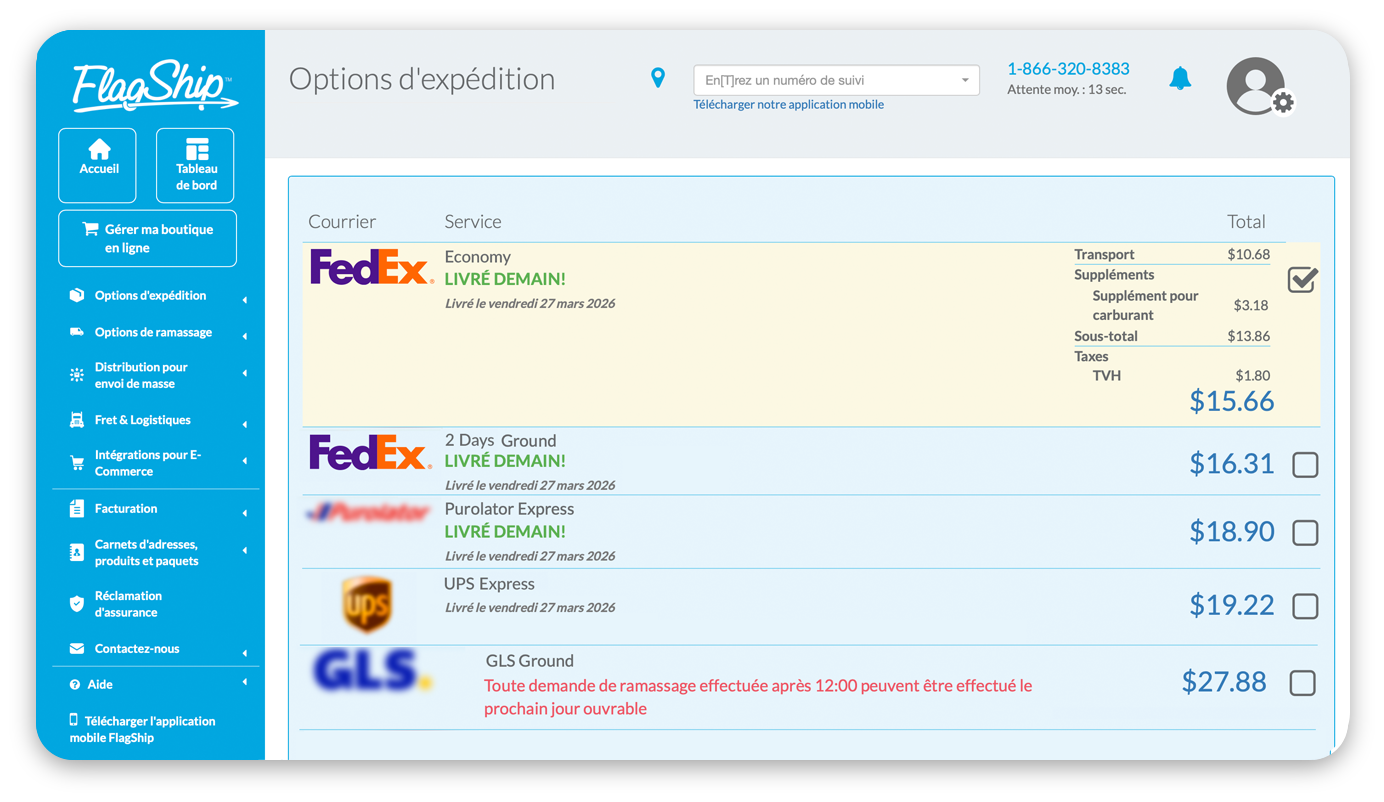Select the FedEx 2 Days Ground checkbox
The width and height of the screenshot is (1384, 802).
[x=1305, y=465]
